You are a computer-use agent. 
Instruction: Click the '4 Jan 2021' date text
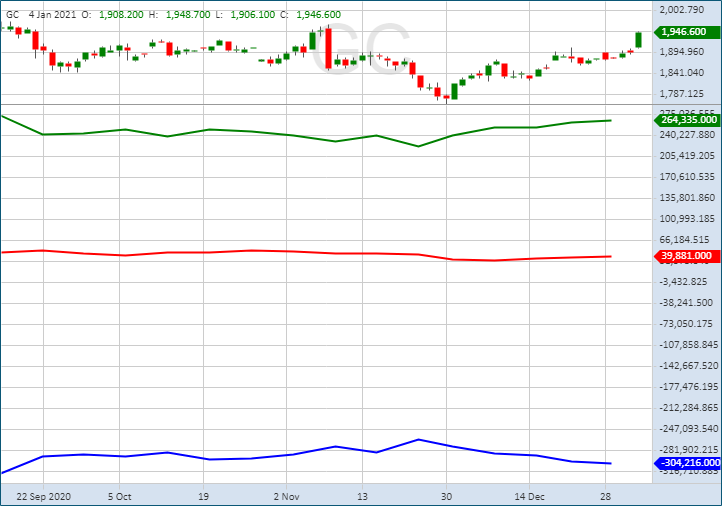52,15
